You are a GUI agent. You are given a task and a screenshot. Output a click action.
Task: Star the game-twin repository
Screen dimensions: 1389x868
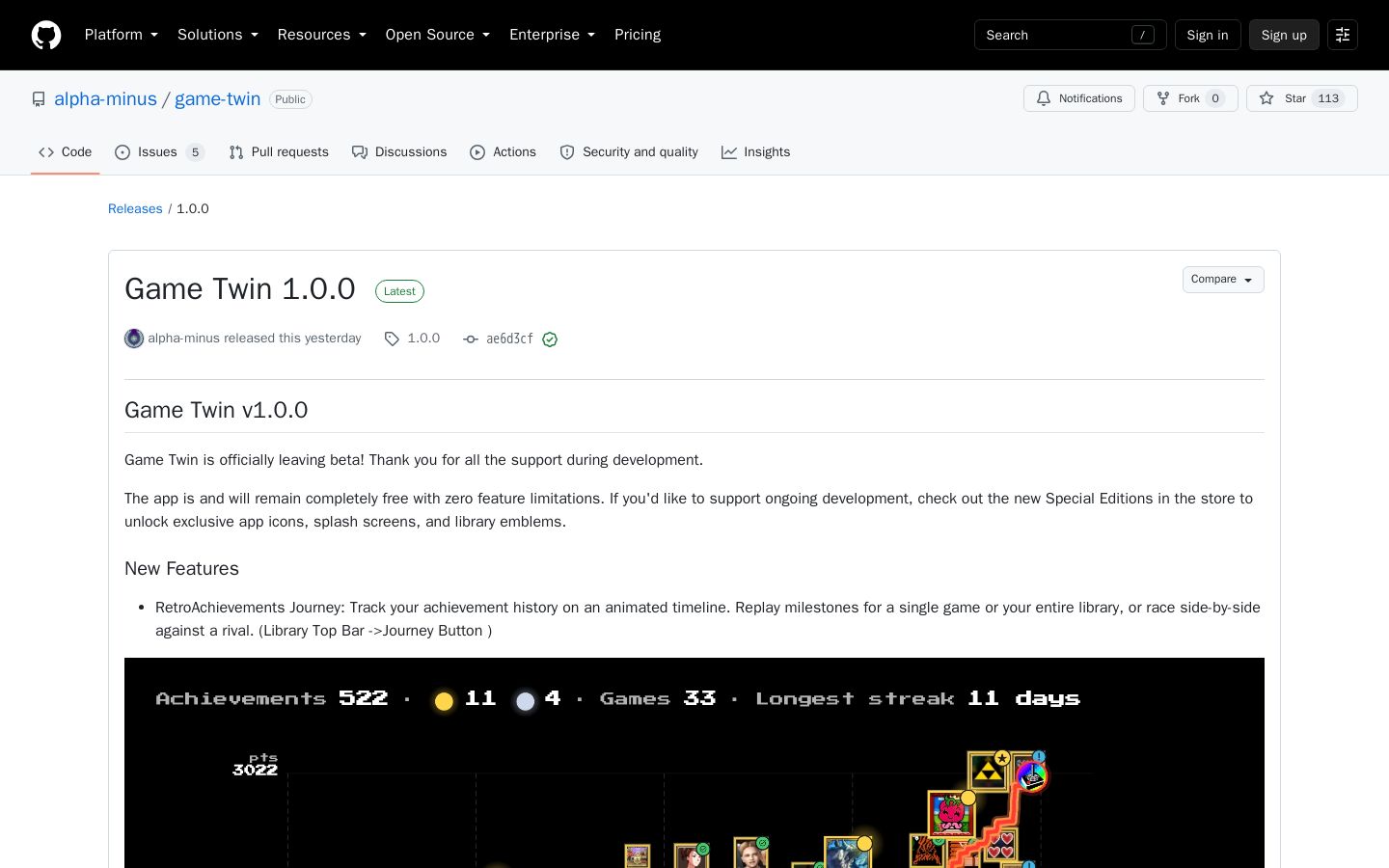1302,98
